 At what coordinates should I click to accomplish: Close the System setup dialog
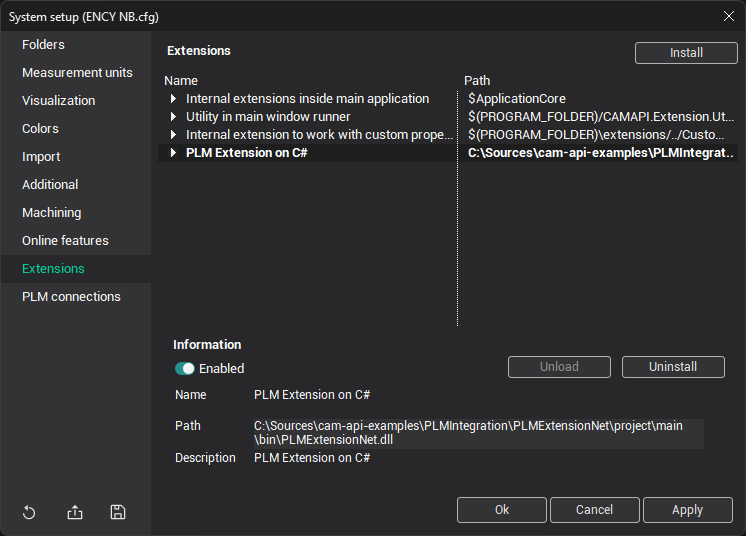728,15
